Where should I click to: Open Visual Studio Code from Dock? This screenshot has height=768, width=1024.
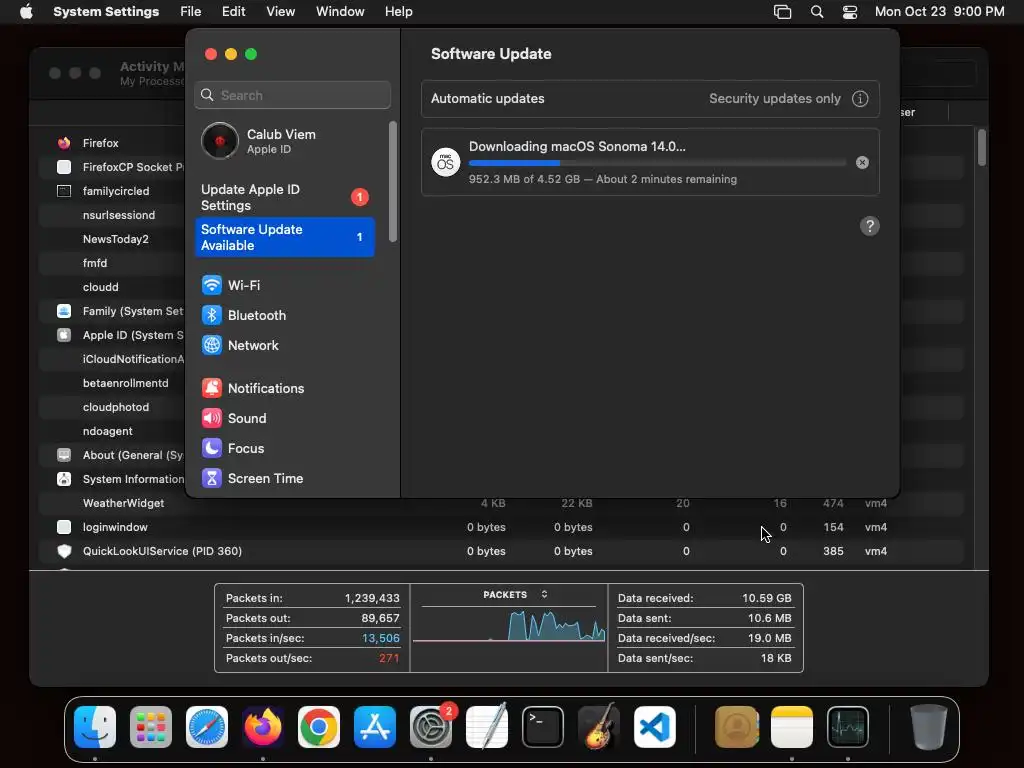654,727
